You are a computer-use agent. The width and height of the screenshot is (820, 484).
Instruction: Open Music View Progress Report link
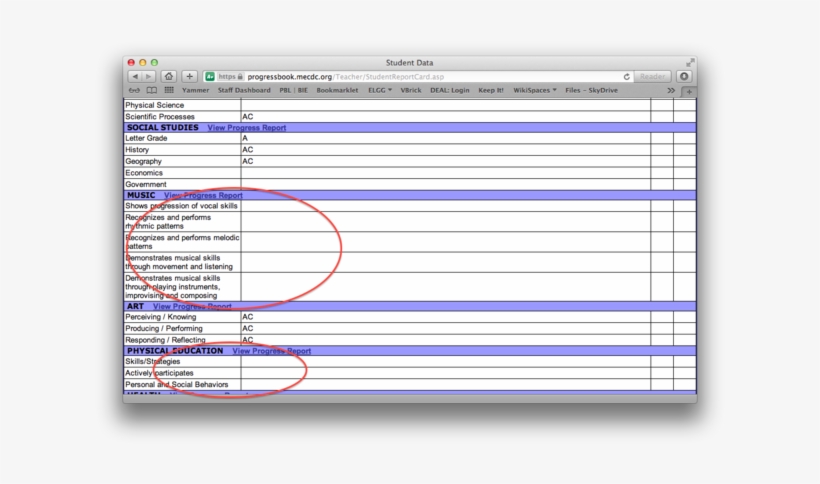pyautogui.click(x=203, y=195)
